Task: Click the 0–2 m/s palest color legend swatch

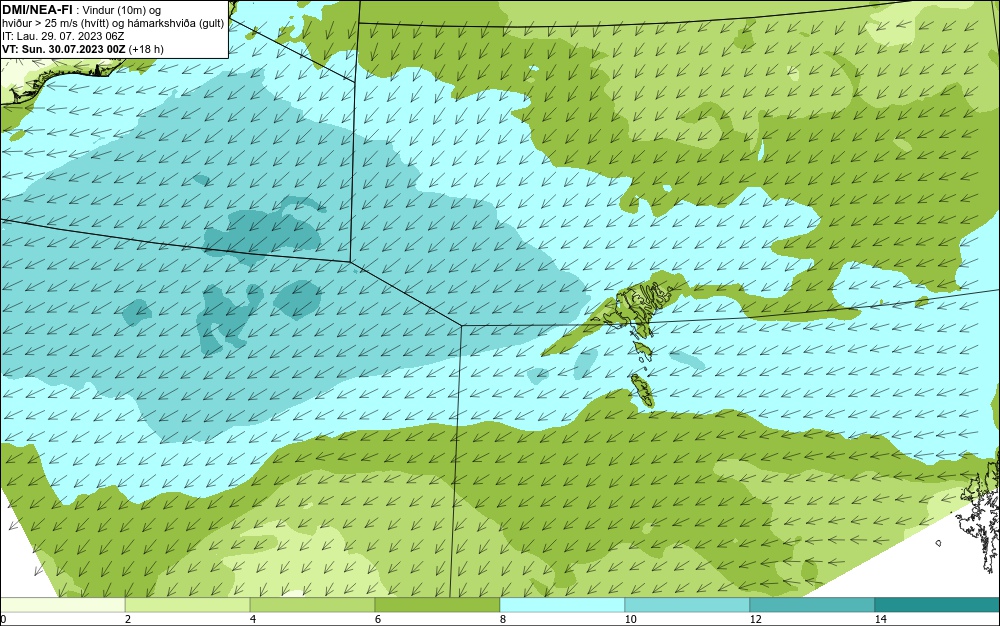Action: coord(62,605)
